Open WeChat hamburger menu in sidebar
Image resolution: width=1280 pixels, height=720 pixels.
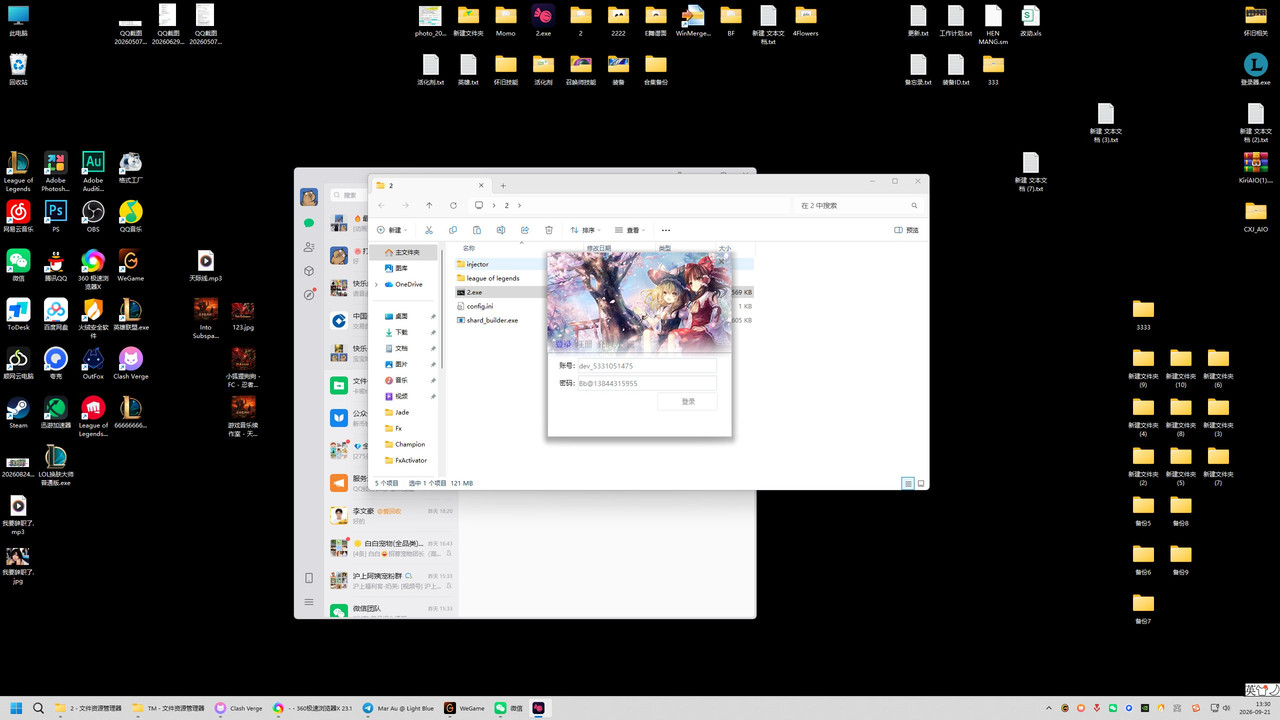tap(309, 602)
